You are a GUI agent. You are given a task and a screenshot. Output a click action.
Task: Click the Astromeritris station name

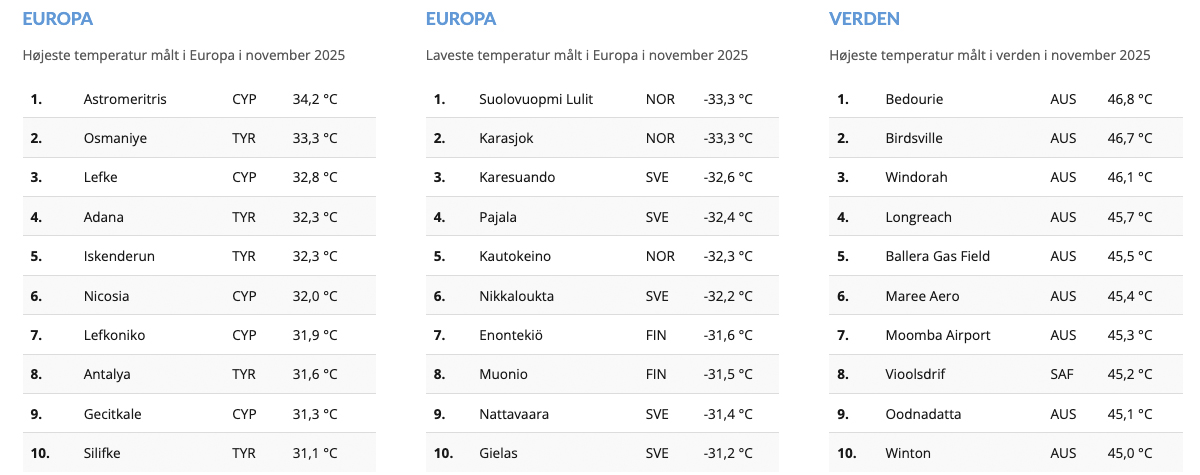click(125, 99)
